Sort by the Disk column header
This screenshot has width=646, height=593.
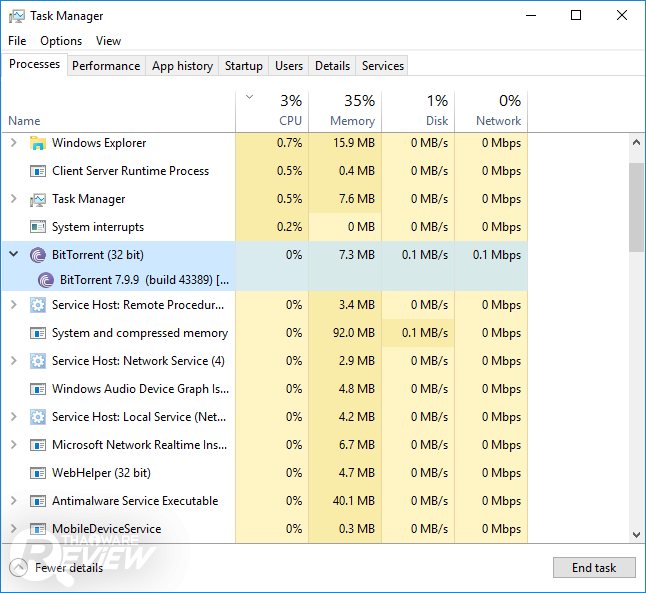coord(418,111)
